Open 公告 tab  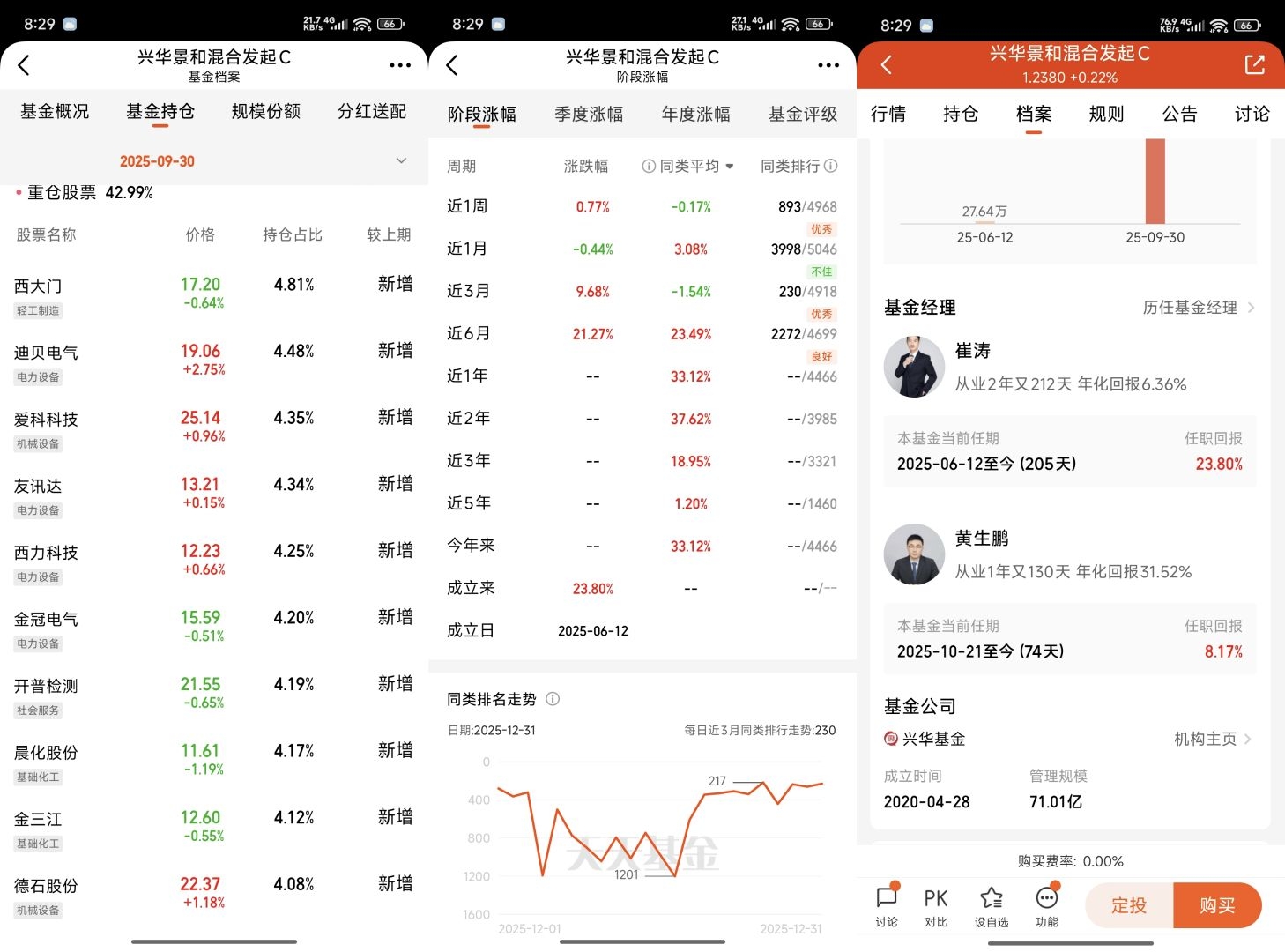point(1179,114)
